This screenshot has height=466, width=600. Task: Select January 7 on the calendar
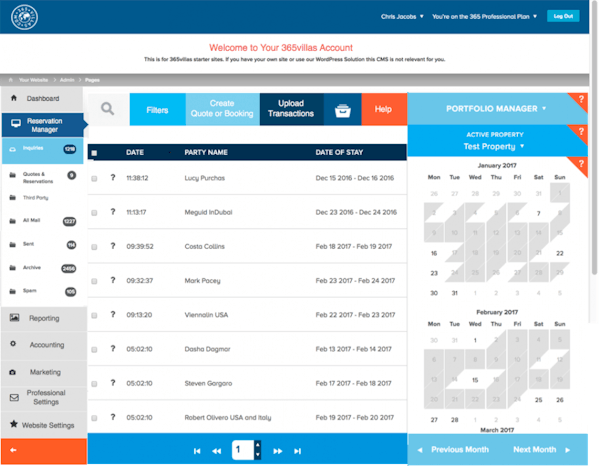tap(538, 213)
